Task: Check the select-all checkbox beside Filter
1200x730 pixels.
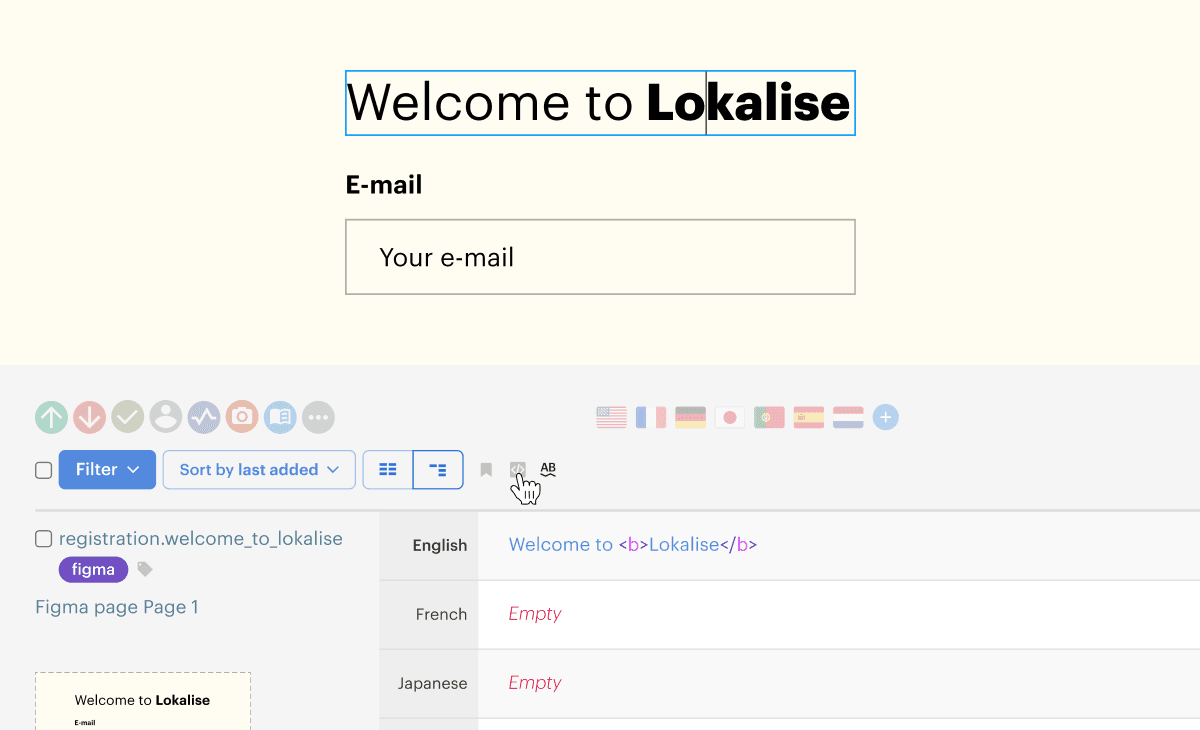Action: pos(44,470)
